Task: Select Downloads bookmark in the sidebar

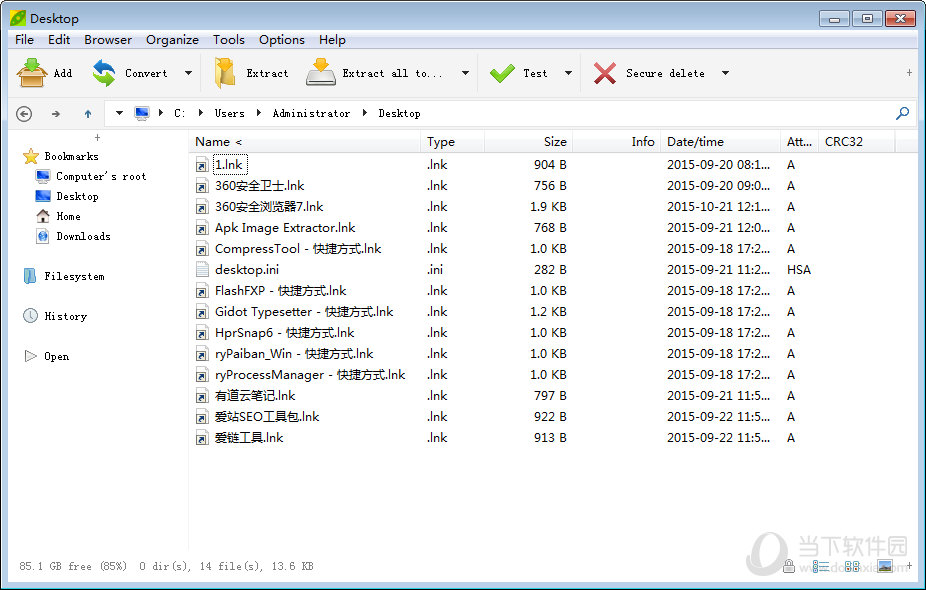Action: [83, 236]
